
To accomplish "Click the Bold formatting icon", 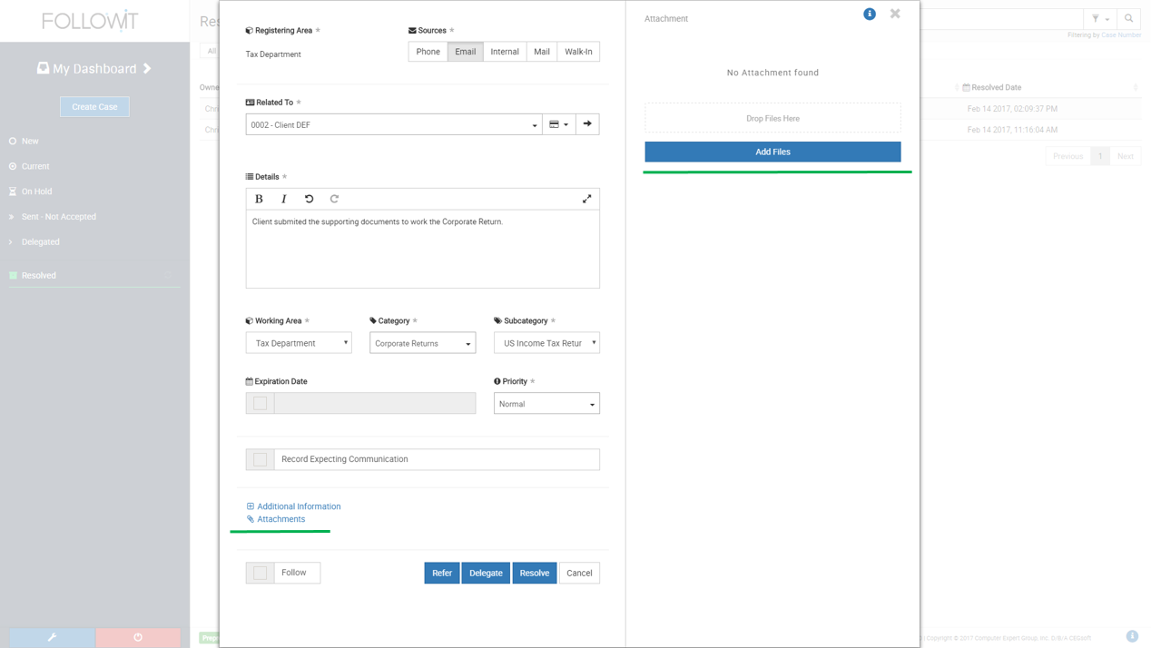I will pos(259,199).
